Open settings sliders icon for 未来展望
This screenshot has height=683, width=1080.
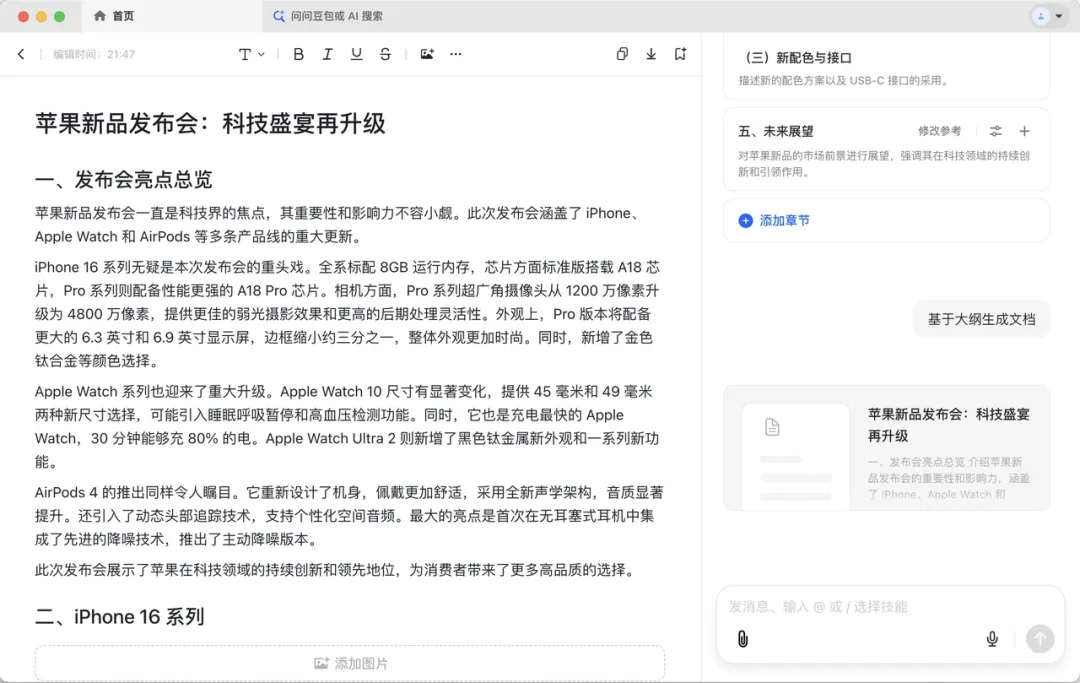pos(996,131)
